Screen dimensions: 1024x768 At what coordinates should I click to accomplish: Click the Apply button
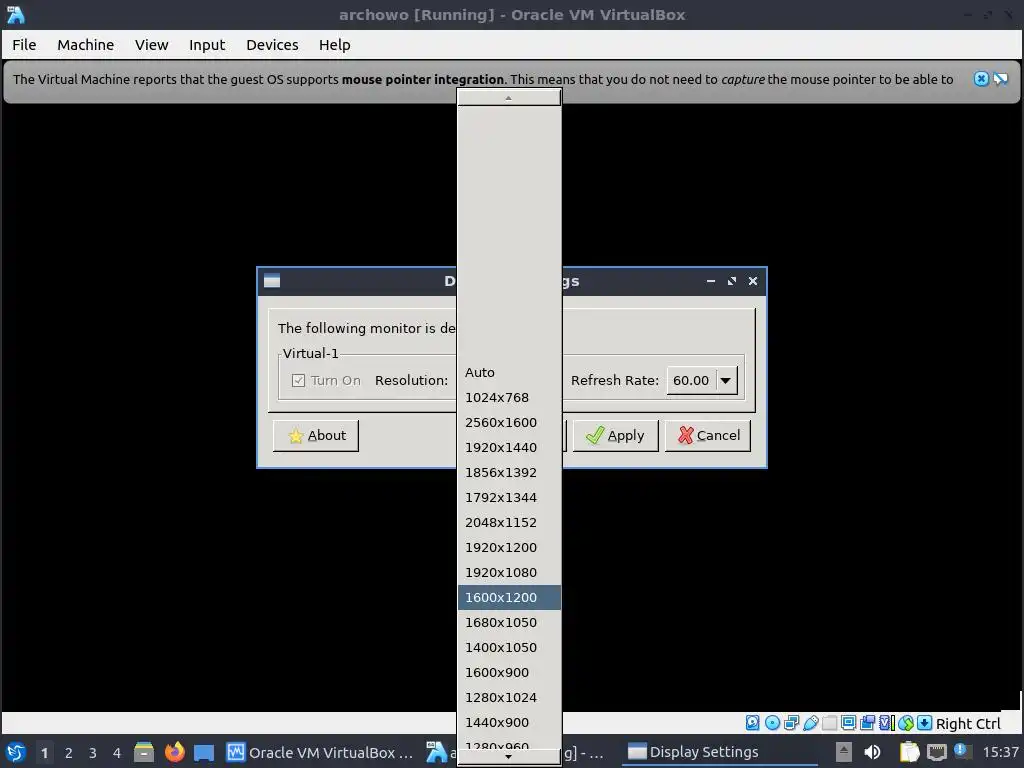point(615,435)
